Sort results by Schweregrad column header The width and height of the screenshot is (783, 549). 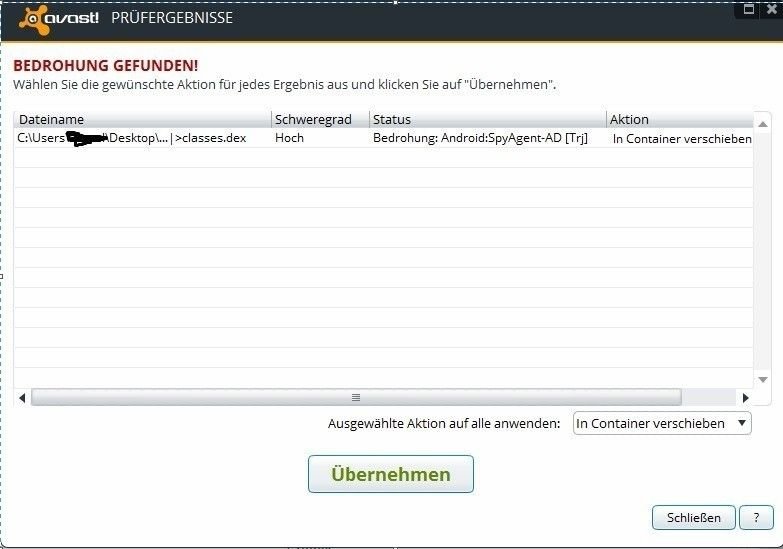tap(321, 119)
